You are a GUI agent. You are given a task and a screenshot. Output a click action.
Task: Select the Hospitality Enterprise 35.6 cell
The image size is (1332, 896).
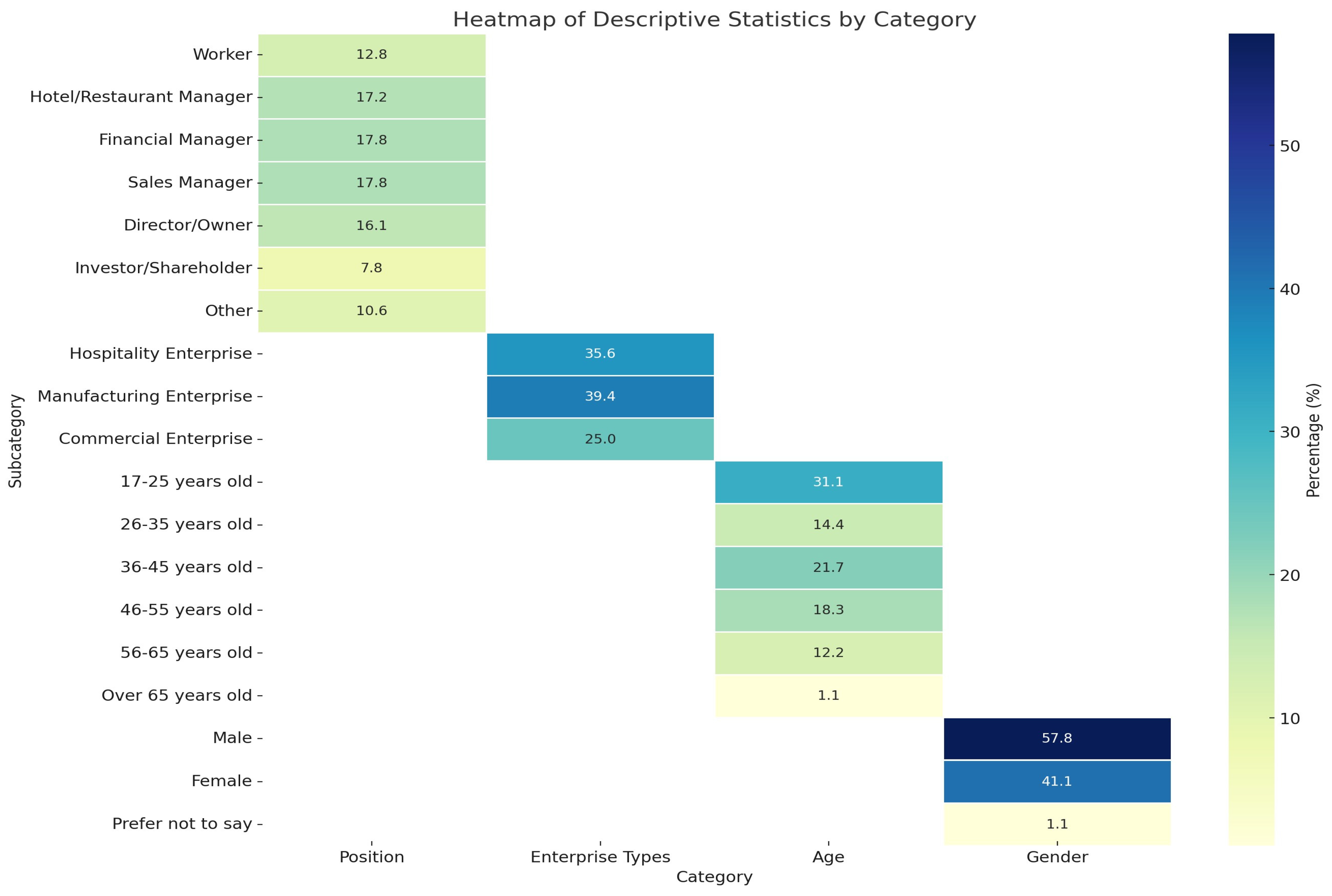(600, 354)
